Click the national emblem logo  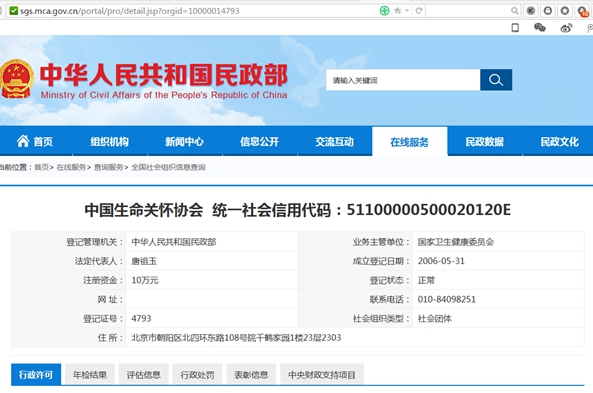click(x=16, y=79)
